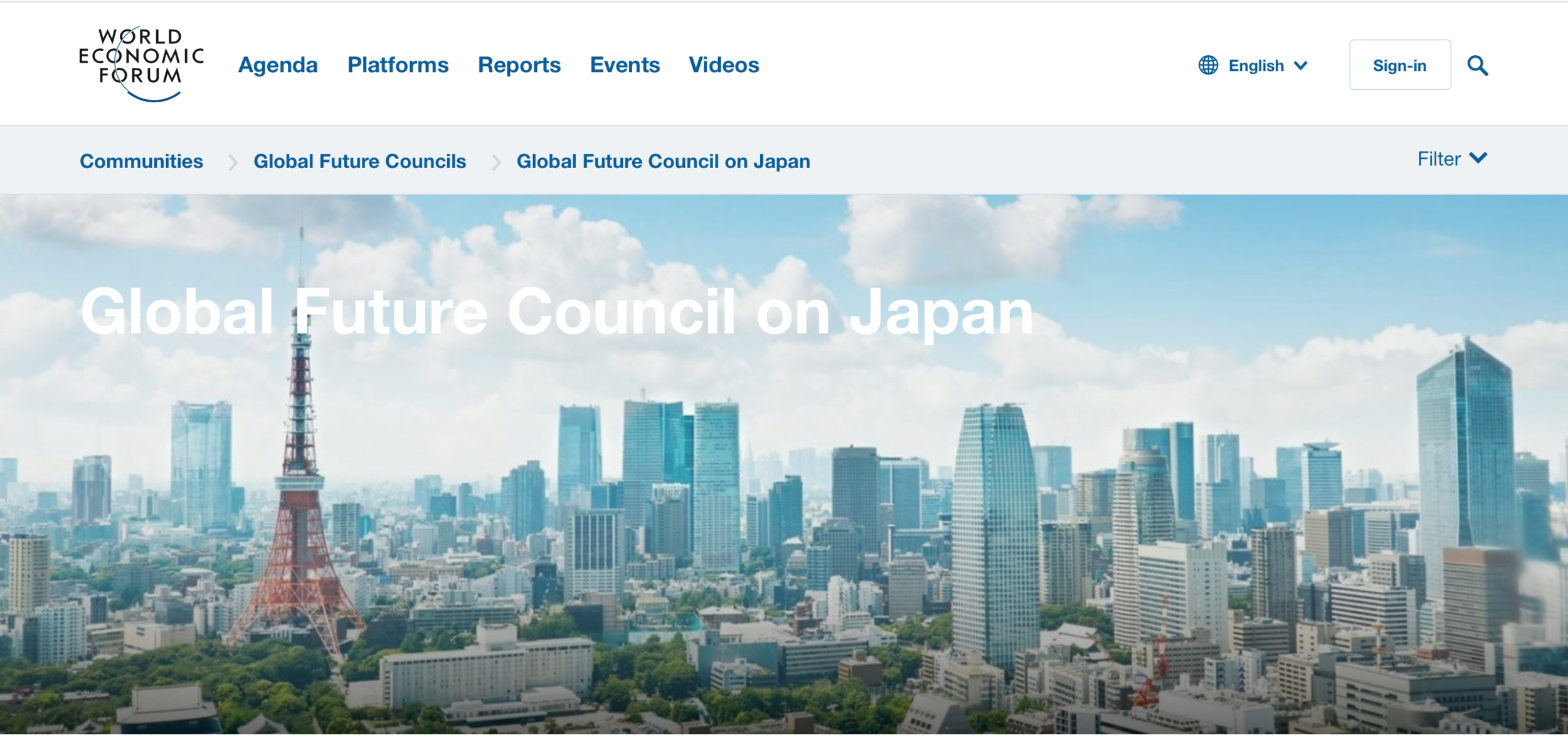
Task: Select the Reports navigation item
Action: tap(519, 65)
